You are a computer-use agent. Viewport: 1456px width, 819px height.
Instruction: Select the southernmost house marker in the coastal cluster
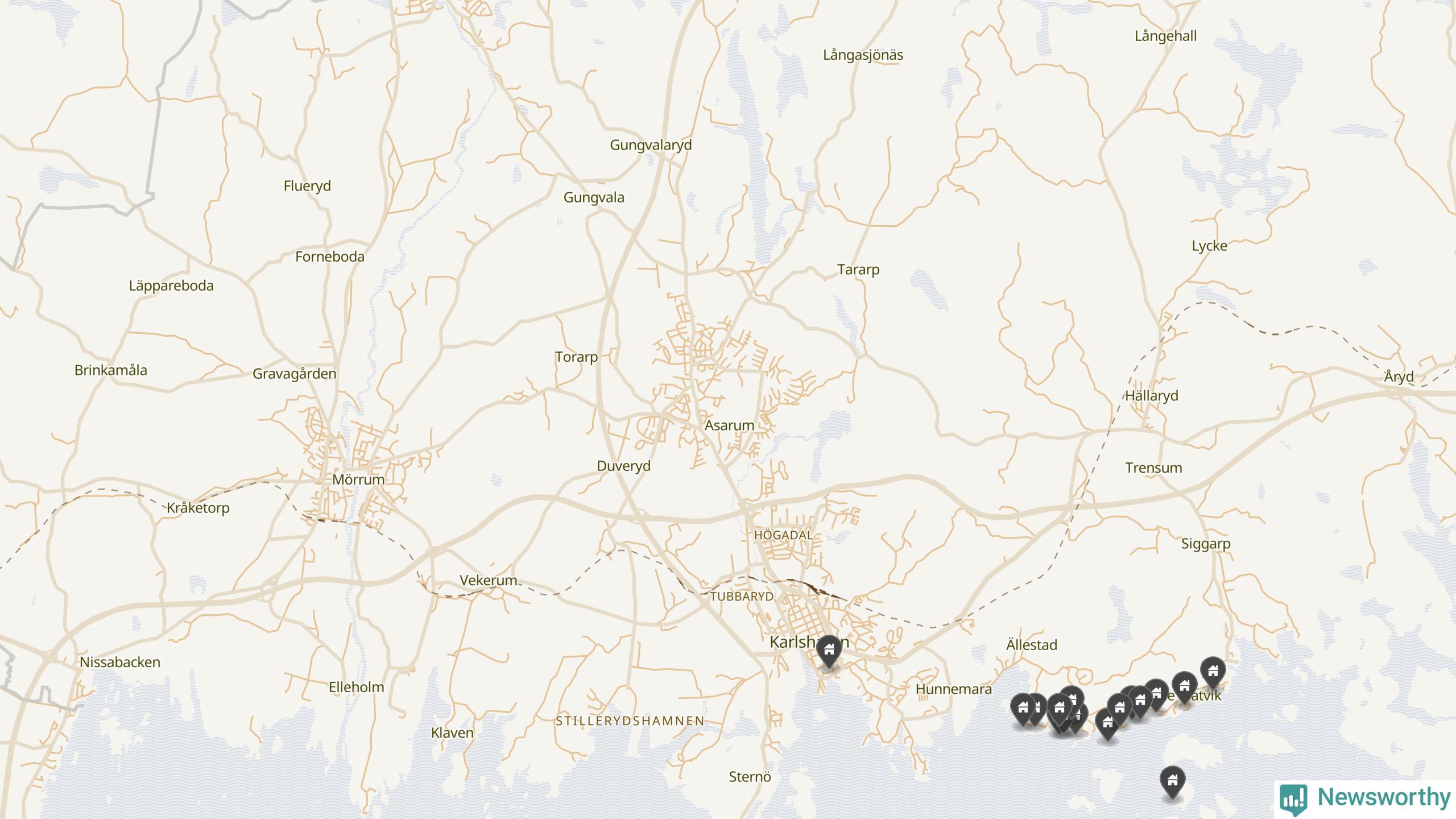1107,723
